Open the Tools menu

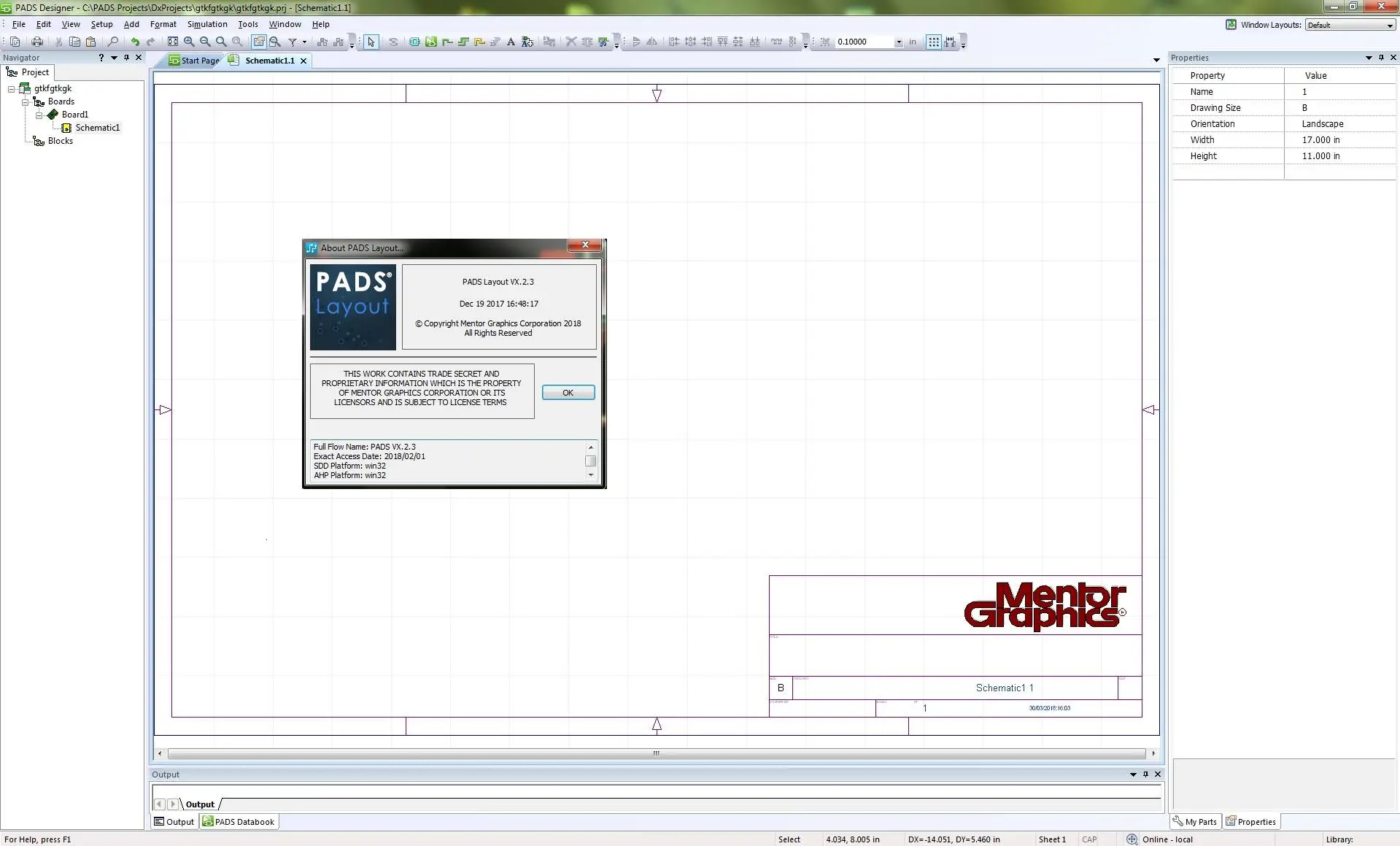click(248, 24)
